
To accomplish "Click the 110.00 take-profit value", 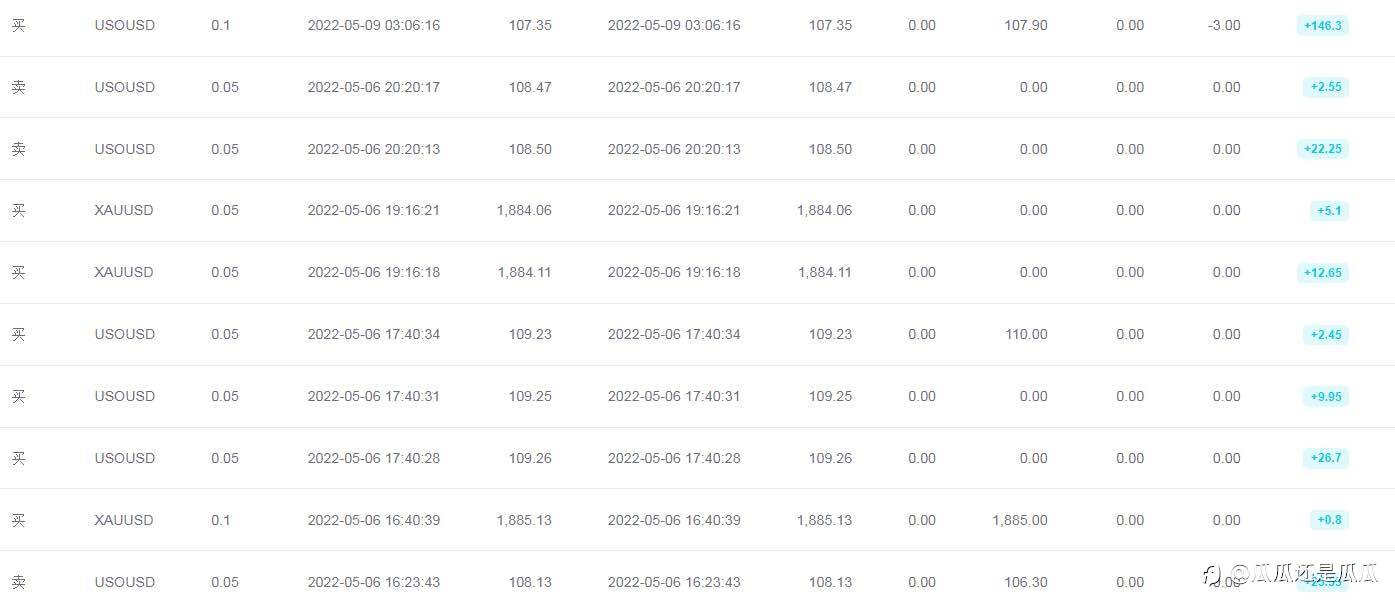I will click(x=1026, y=334).
